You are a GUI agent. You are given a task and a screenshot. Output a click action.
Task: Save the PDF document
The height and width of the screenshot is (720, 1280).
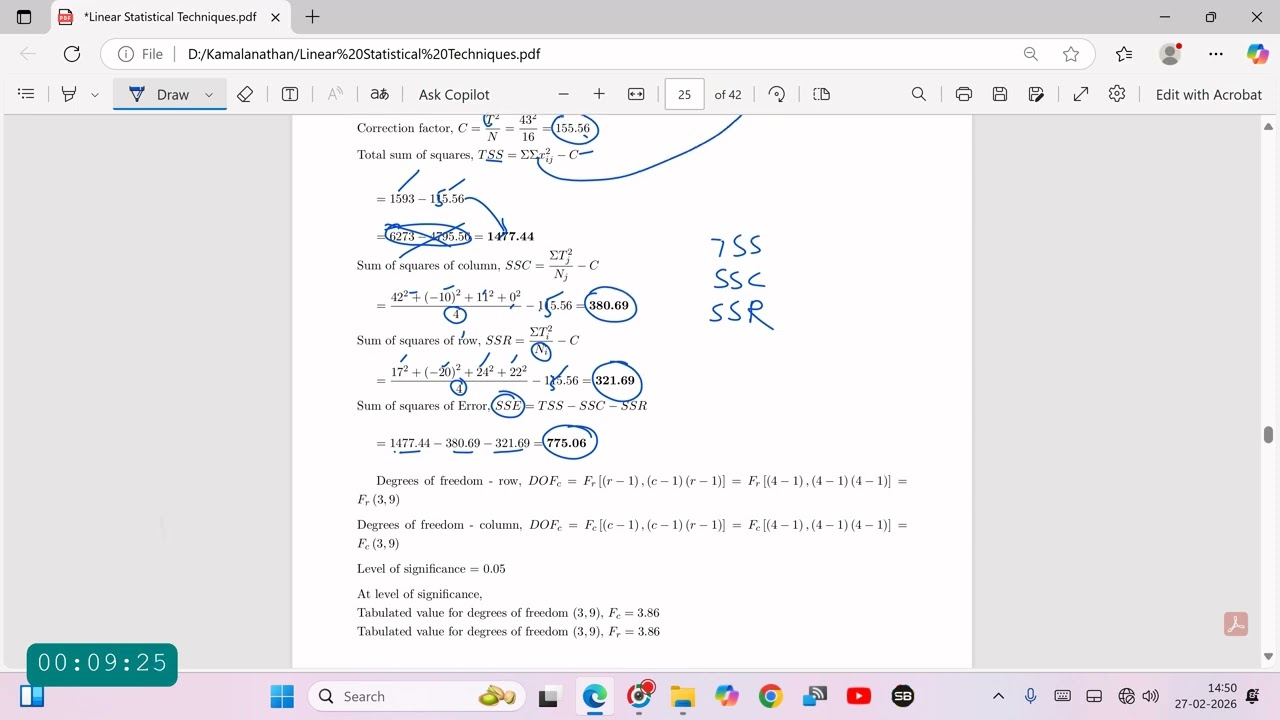[1000, 94]
